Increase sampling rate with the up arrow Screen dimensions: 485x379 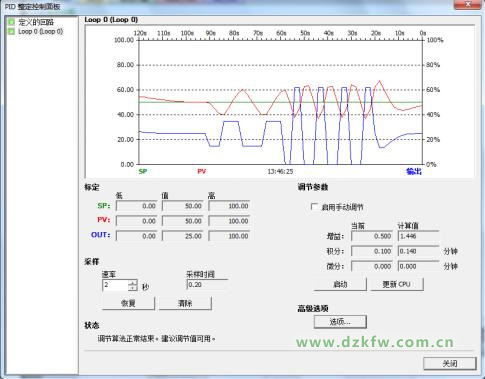pyautogui.click(x=133, y=282)
